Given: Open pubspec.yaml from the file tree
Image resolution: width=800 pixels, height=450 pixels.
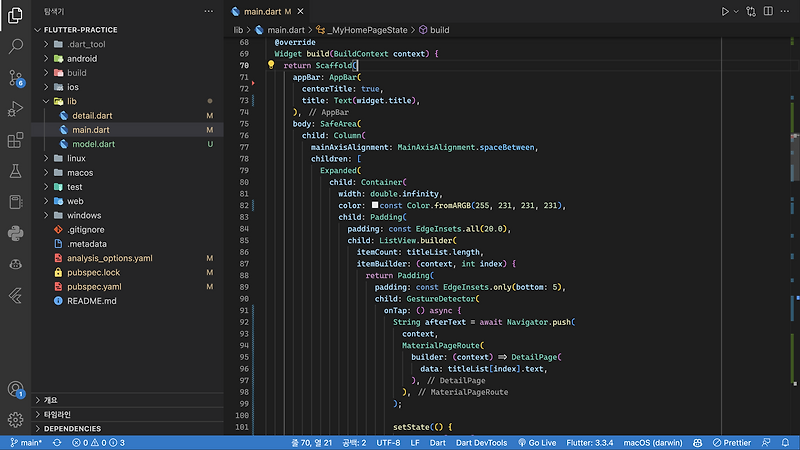Looking at the screenshot, I should pos(94,286).
